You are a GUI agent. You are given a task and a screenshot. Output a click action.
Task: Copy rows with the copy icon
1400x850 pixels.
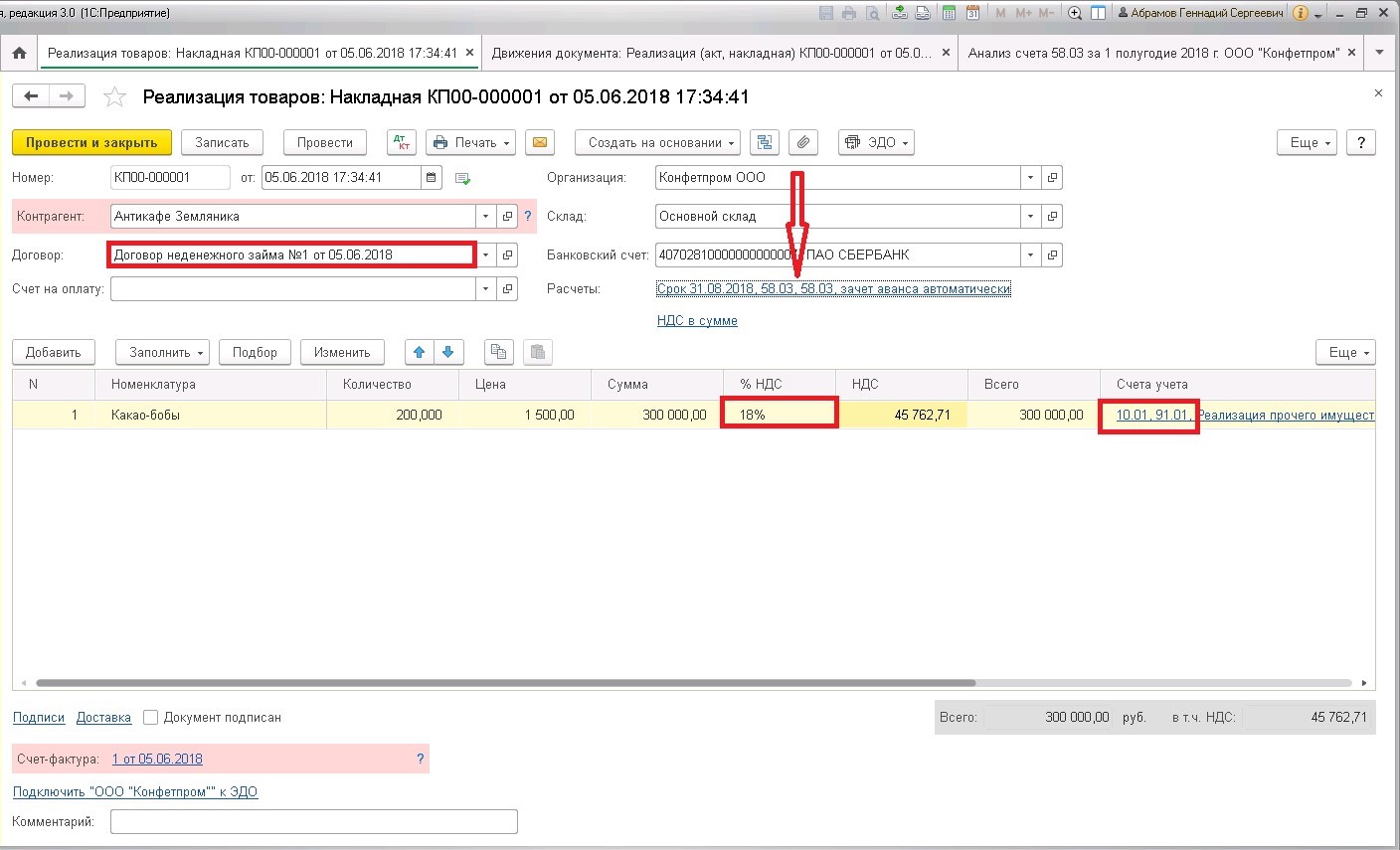tap(498, 352)
